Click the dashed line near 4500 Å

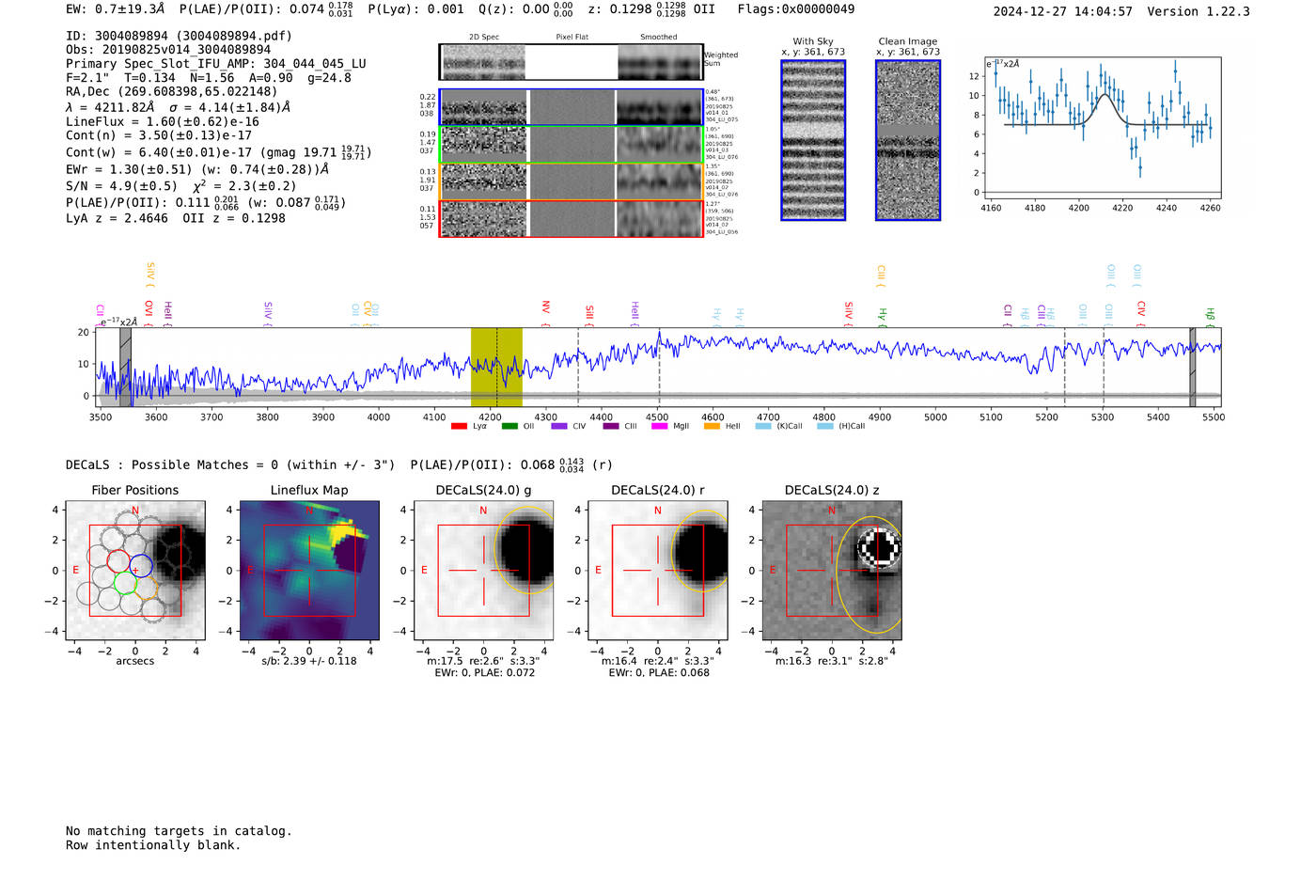pos(658,367)
